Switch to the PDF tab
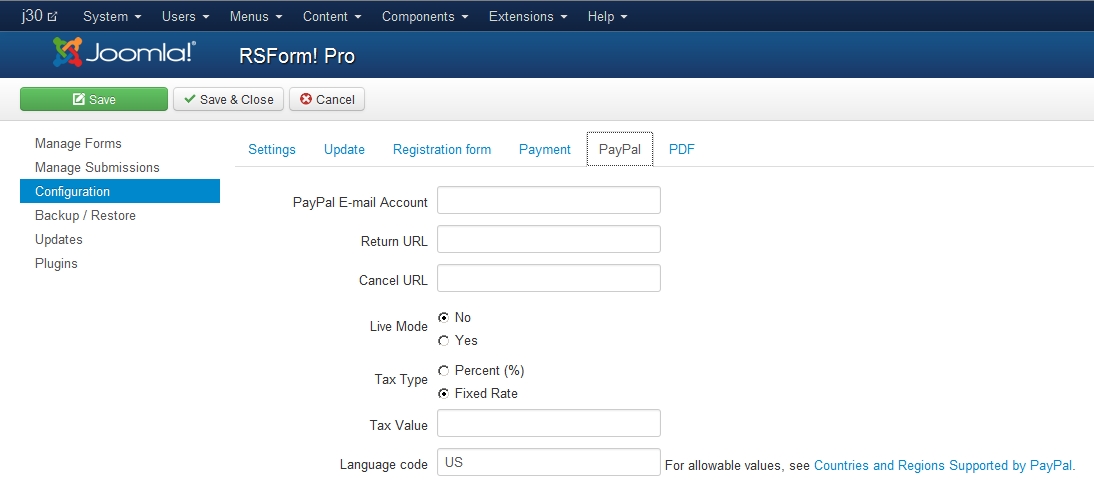 tap(682, 149)
